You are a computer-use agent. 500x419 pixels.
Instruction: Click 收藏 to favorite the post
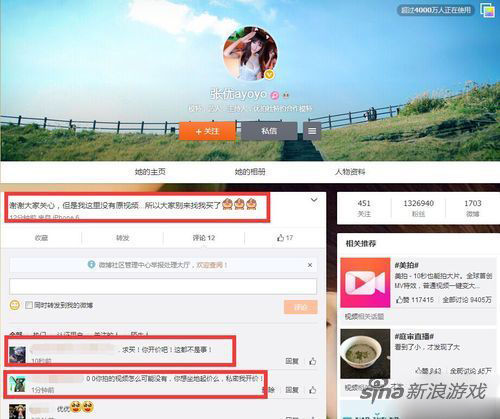41,238
